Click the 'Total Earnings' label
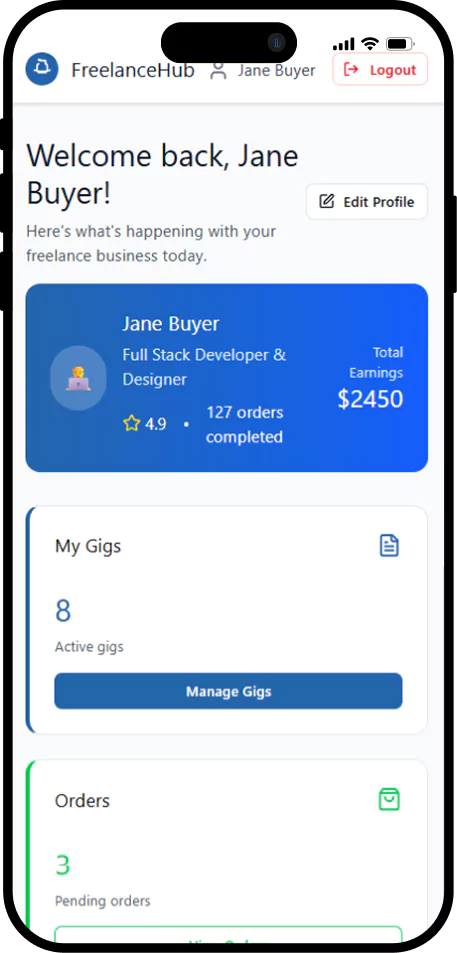The width and height of the screenshot is (457, 953). click(x=376, y=362)
